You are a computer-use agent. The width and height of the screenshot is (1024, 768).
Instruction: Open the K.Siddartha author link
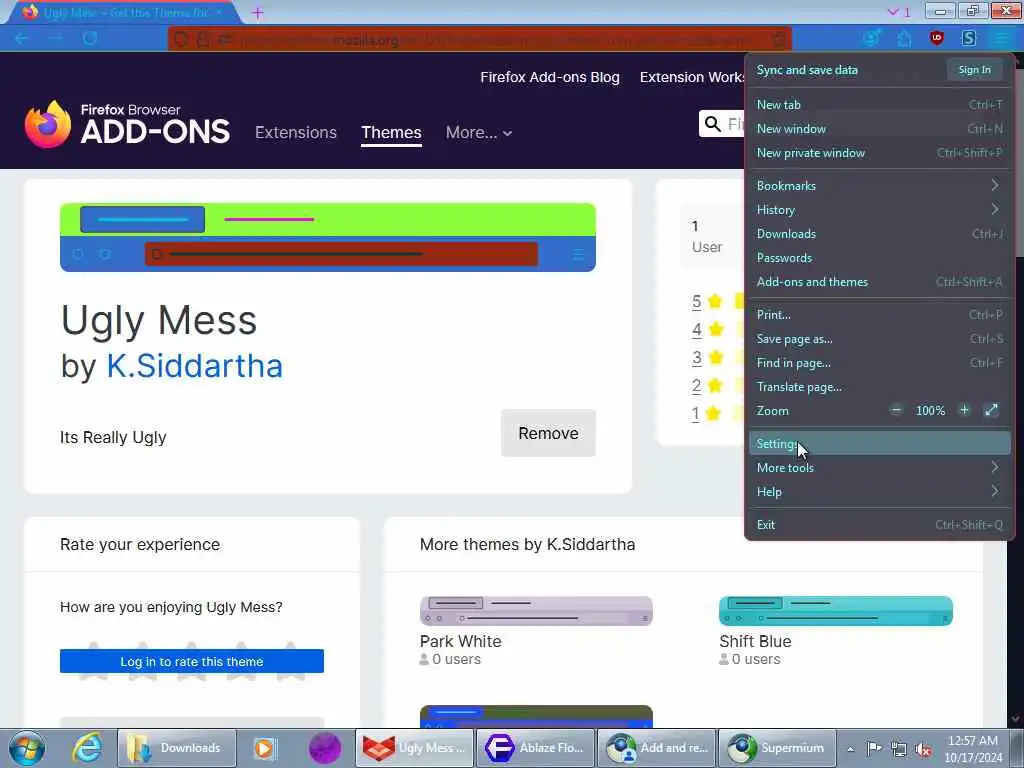point(195,366)
